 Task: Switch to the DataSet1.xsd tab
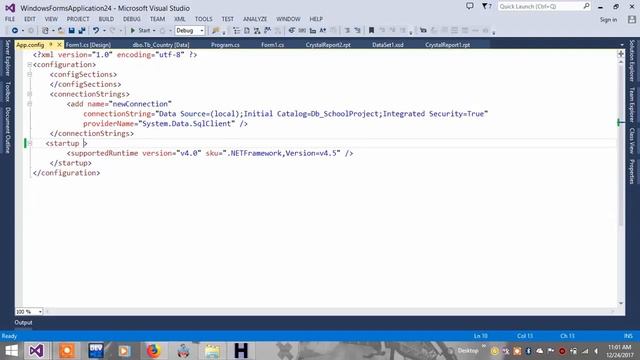coord(388,45)
